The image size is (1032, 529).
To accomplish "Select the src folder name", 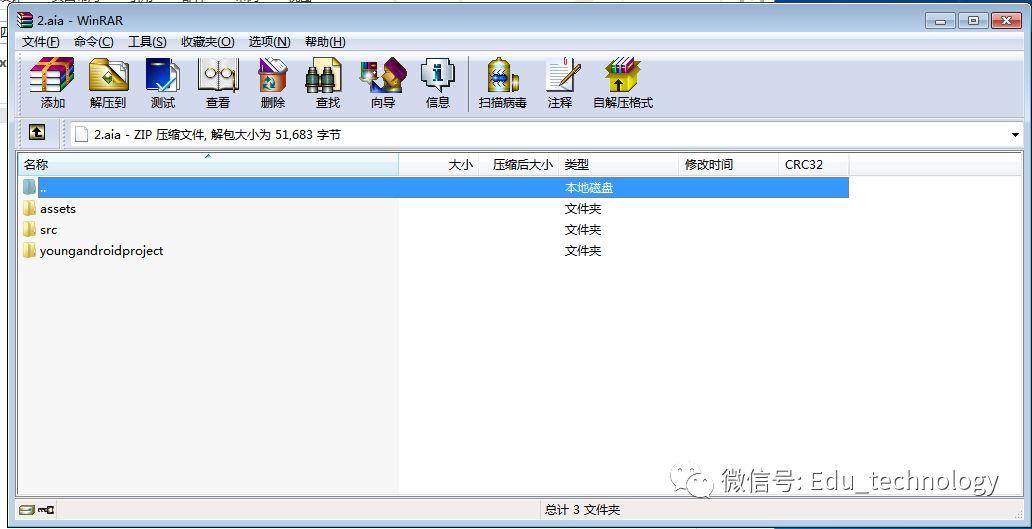I will click(49, 230).
